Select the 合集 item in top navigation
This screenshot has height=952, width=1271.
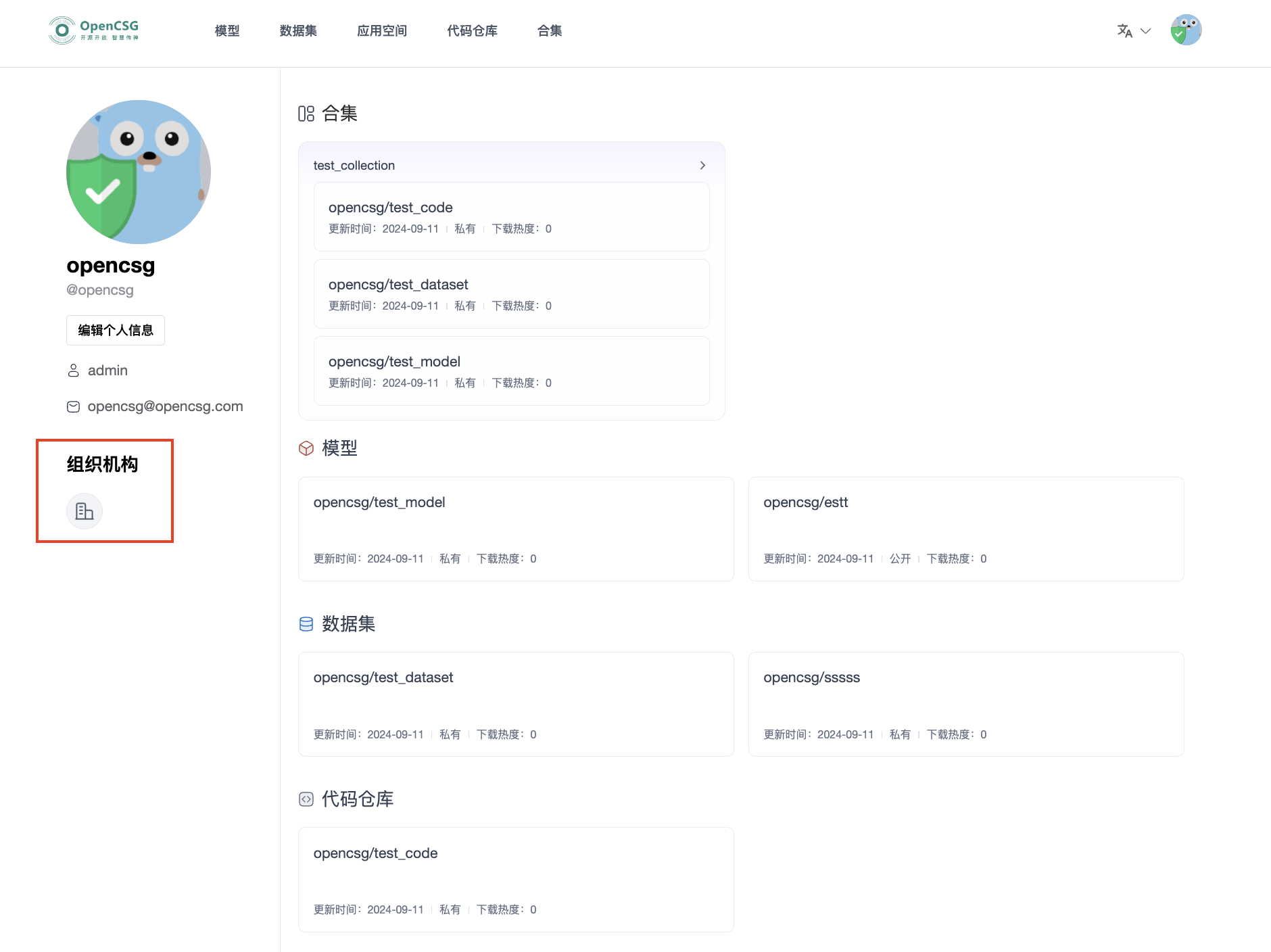(550, 31)
